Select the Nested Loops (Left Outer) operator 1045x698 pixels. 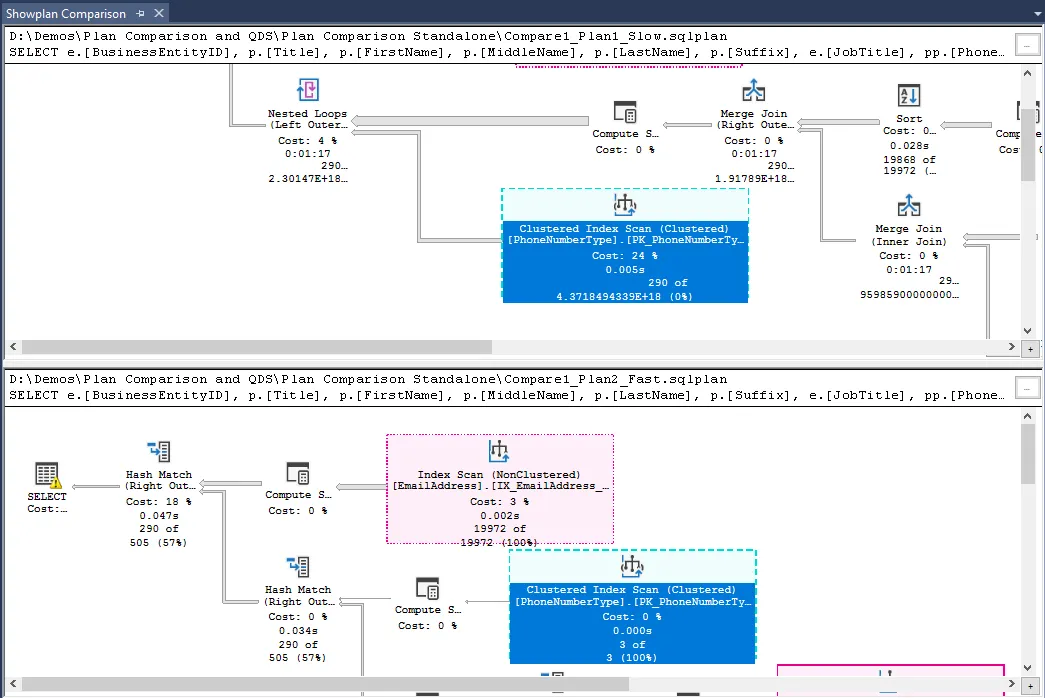(307, 90)
